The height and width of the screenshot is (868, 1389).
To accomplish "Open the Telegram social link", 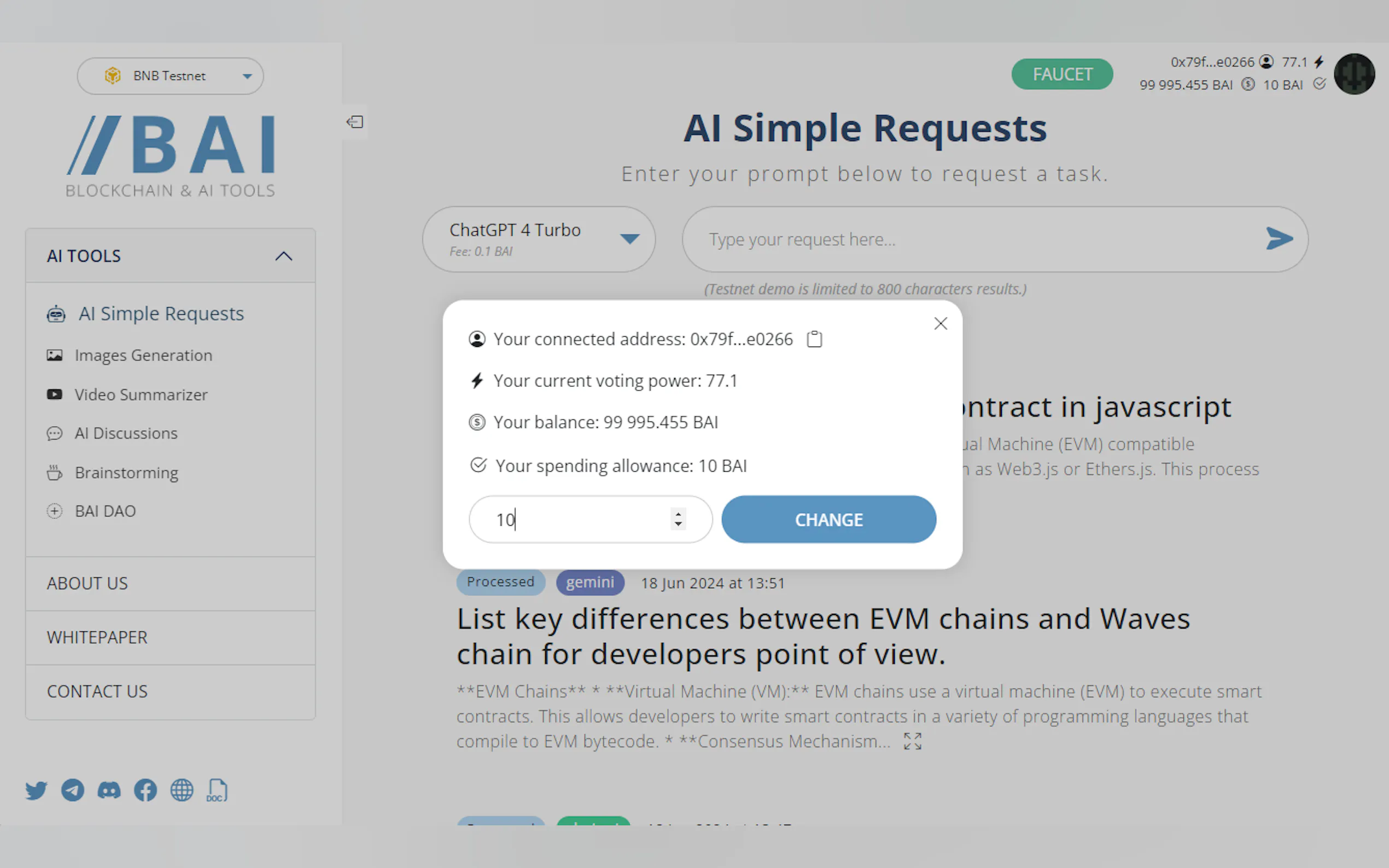I will (x=73, y=790).
